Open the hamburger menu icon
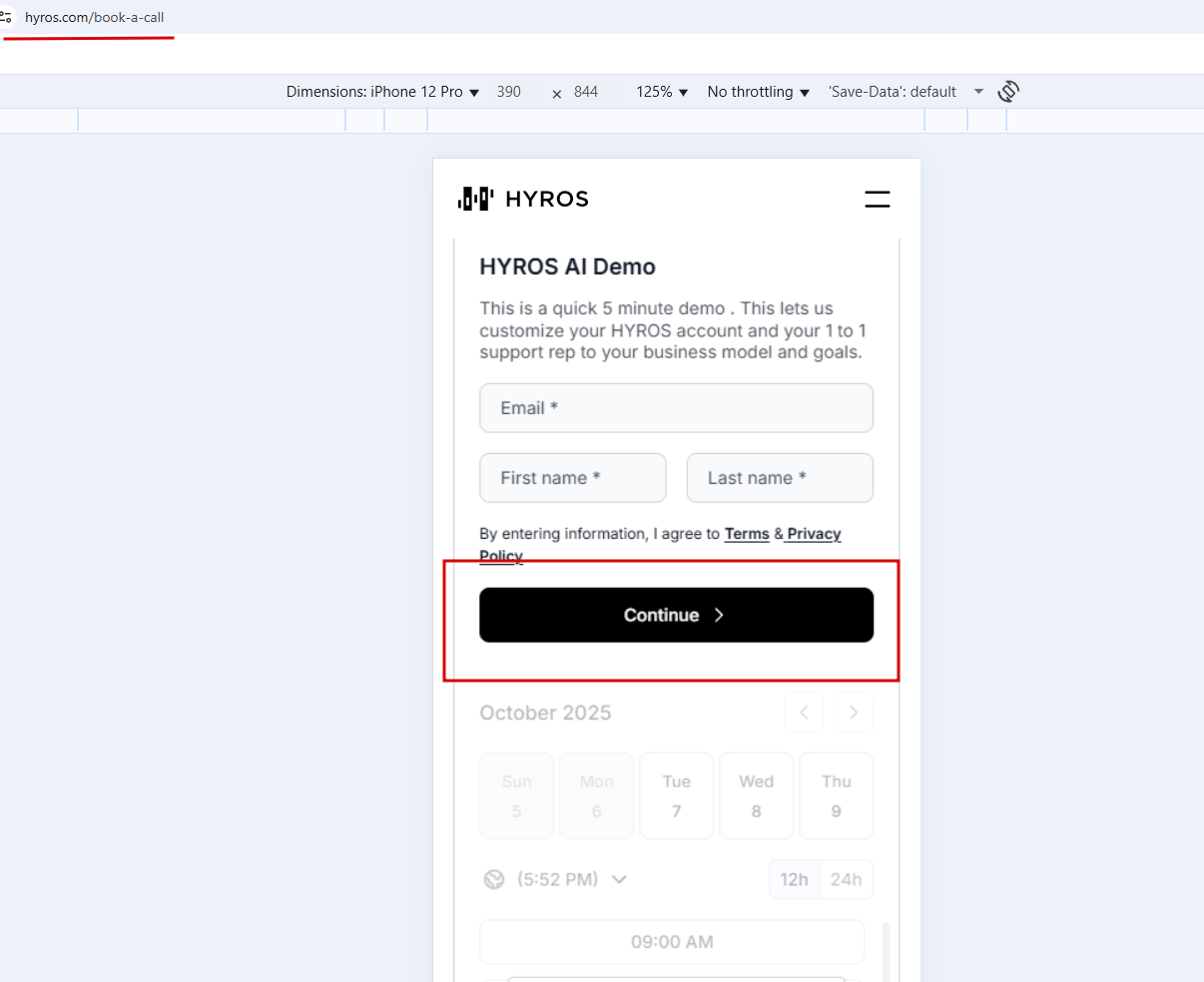 (x=877, y=200)
